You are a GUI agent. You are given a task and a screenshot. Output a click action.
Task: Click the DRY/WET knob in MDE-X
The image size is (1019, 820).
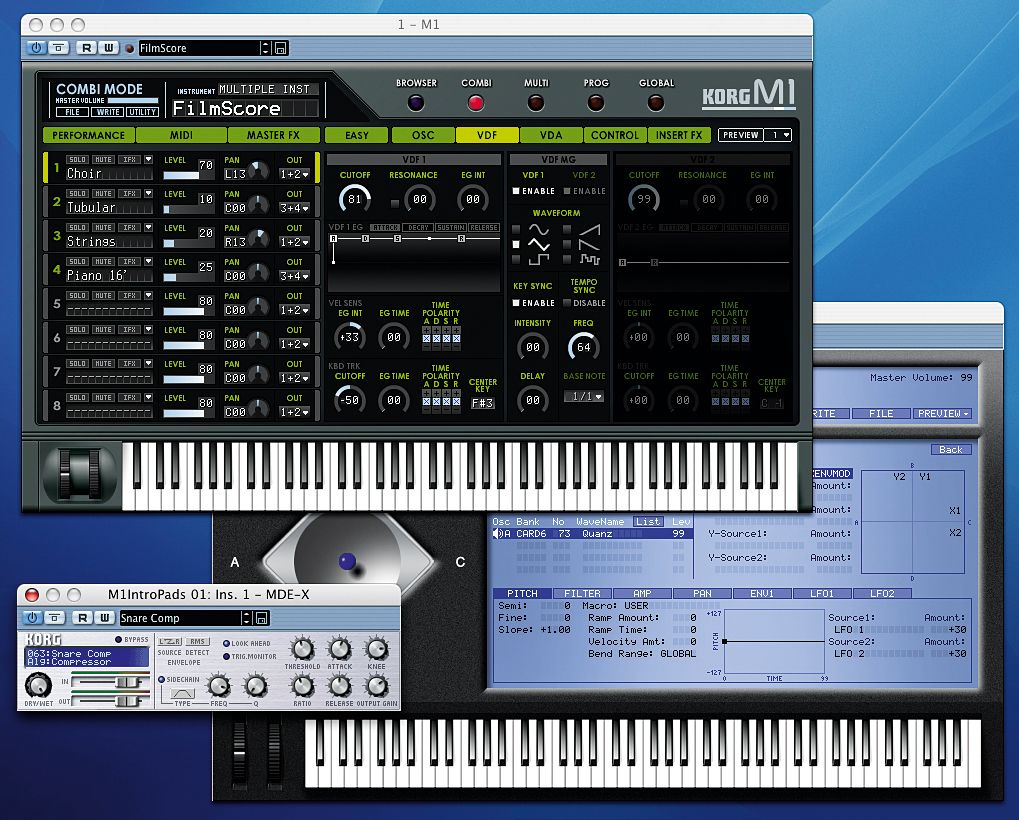(x=38, y=685)
